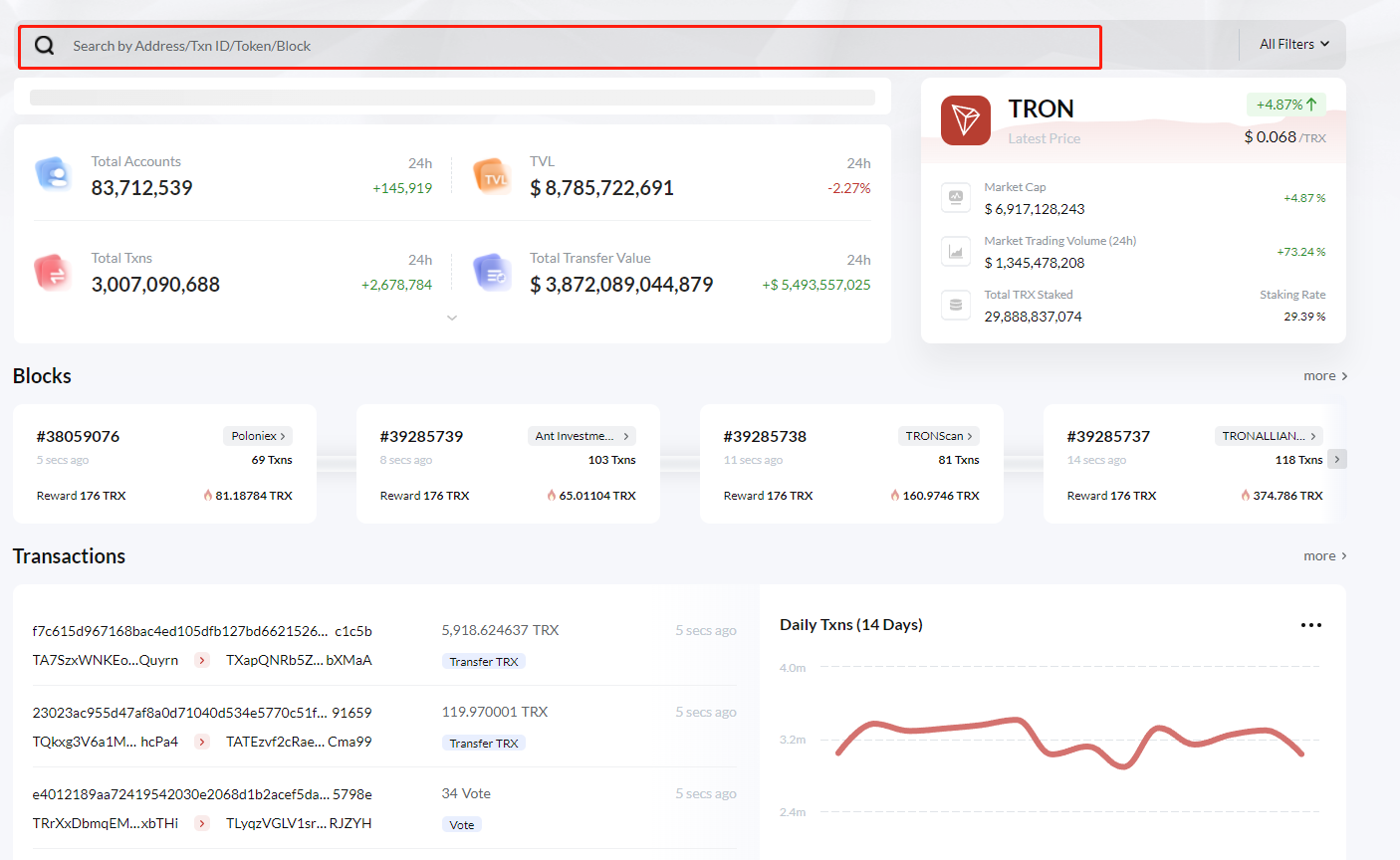This screenshot has height=860, width=1400.
Task: Click the red TRON logo icon
Action: 965,120
